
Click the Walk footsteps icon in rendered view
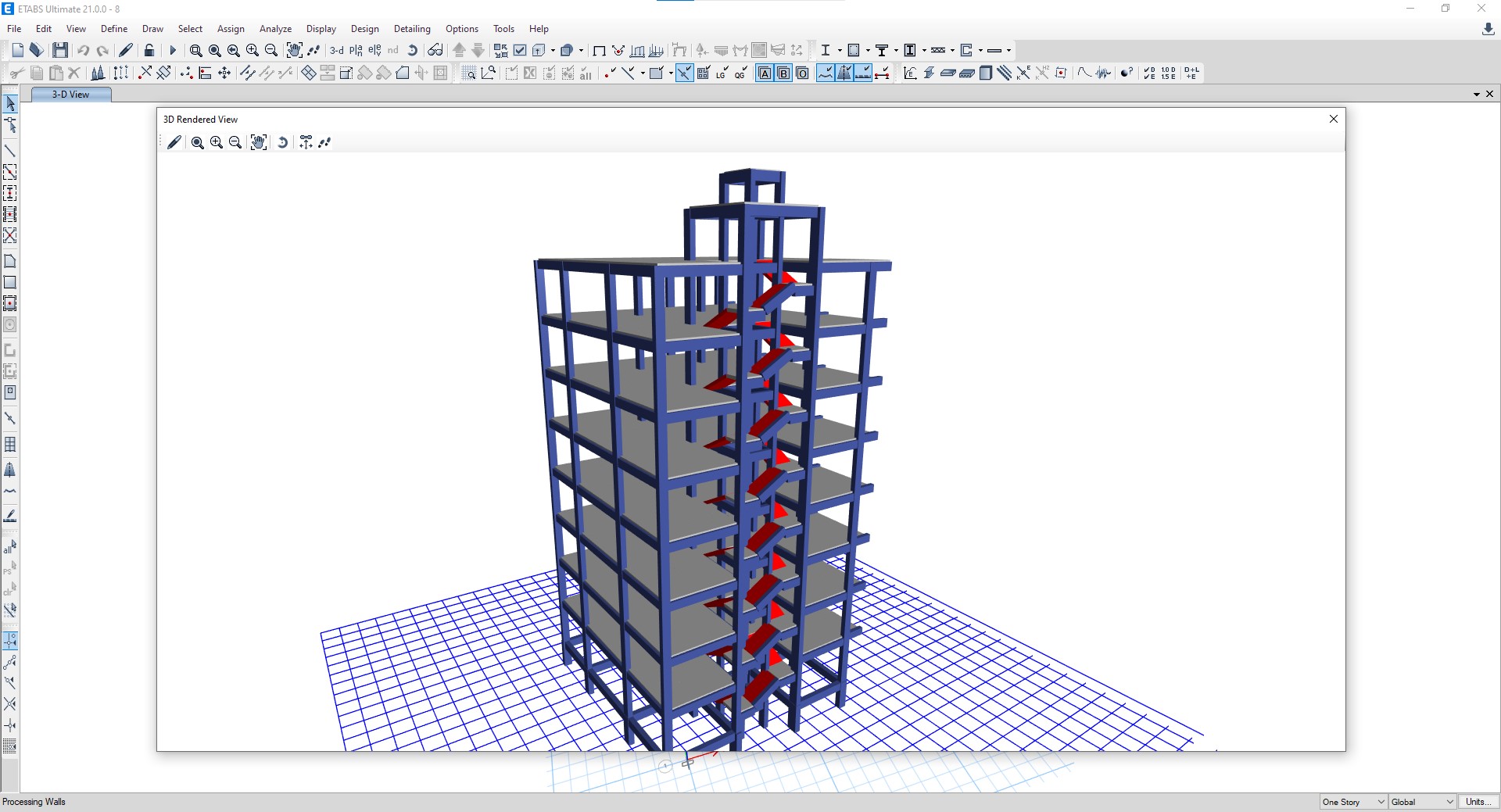(x=325, y=142)
